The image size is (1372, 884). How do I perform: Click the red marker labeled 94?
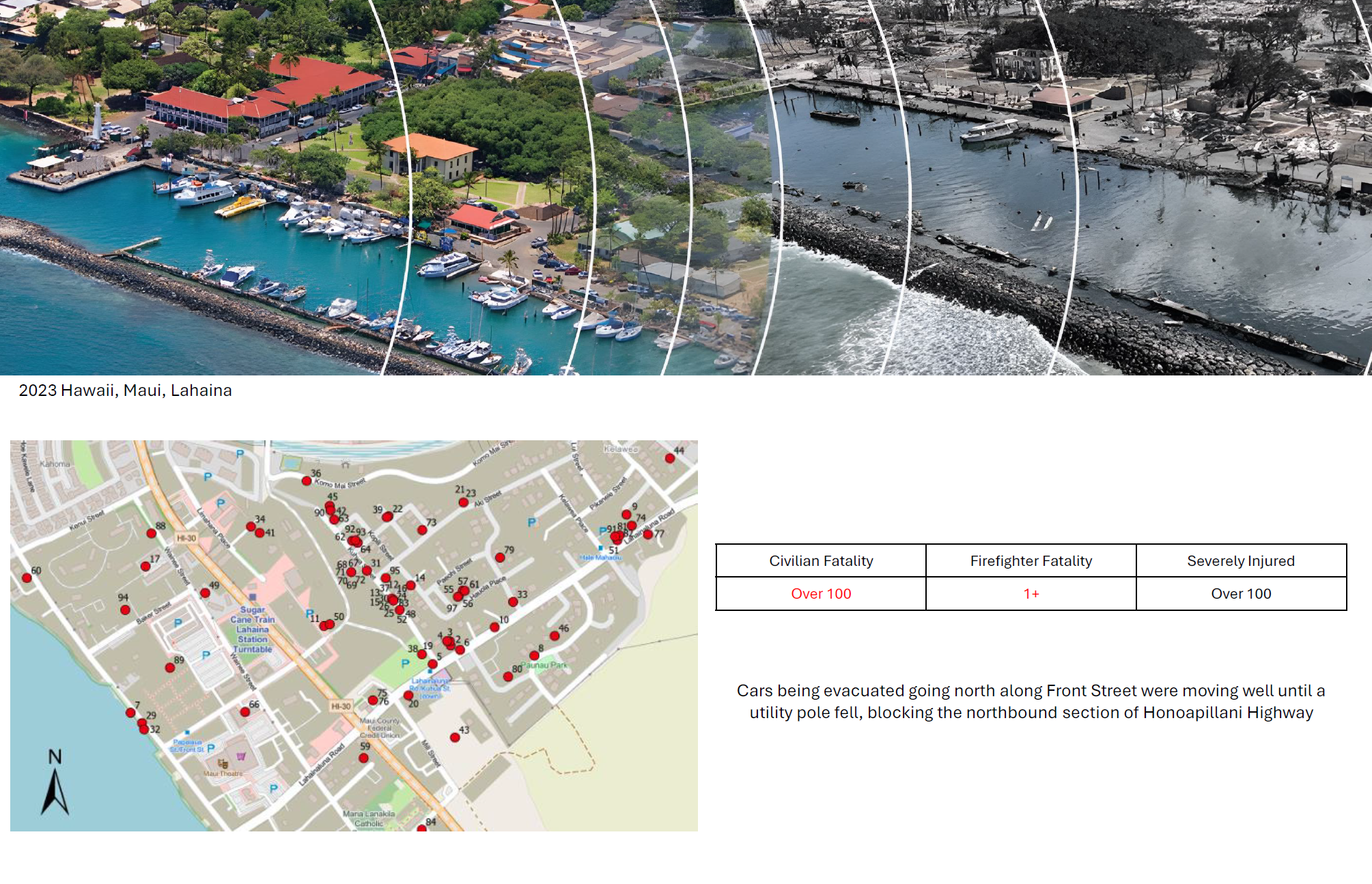pos(125,610)
